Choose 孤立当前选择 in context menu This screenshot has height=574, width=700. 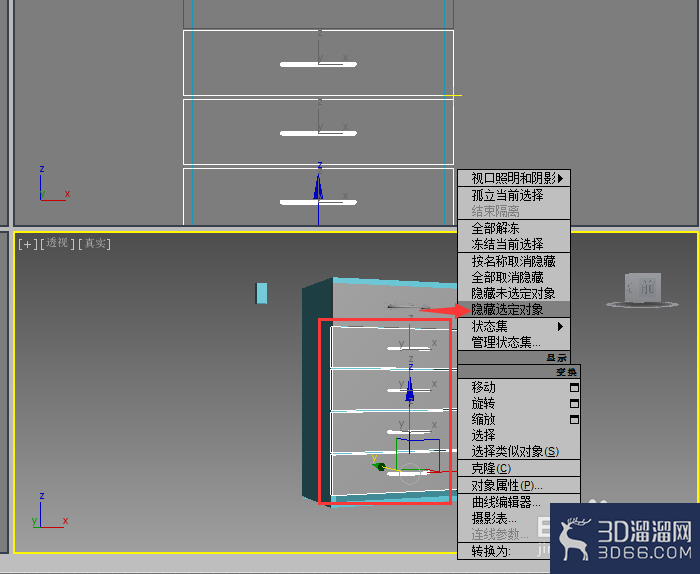click(514, 195)
